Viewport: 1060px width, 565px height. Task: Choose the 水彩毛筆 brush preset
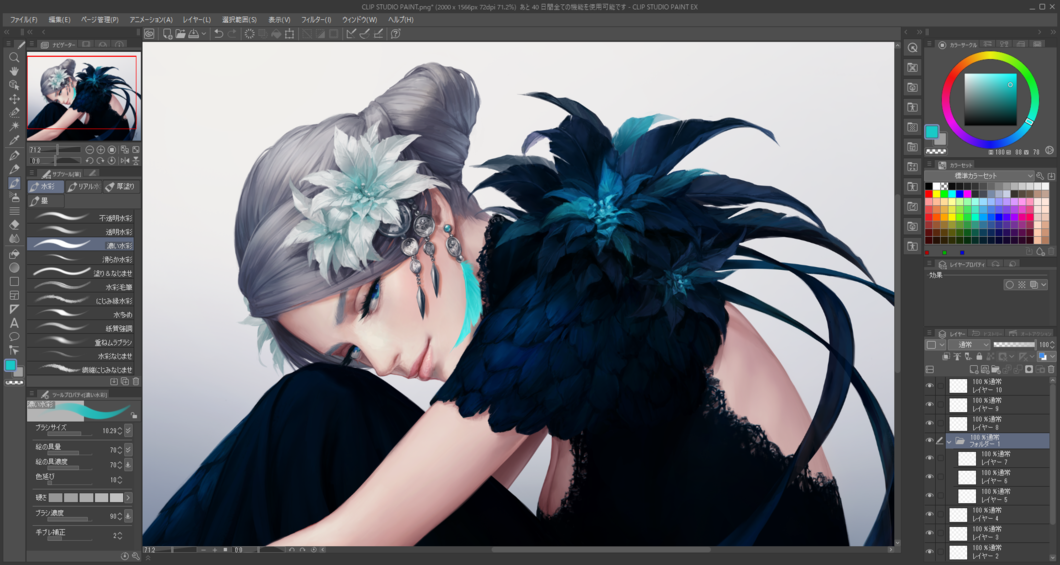(80, 286)
